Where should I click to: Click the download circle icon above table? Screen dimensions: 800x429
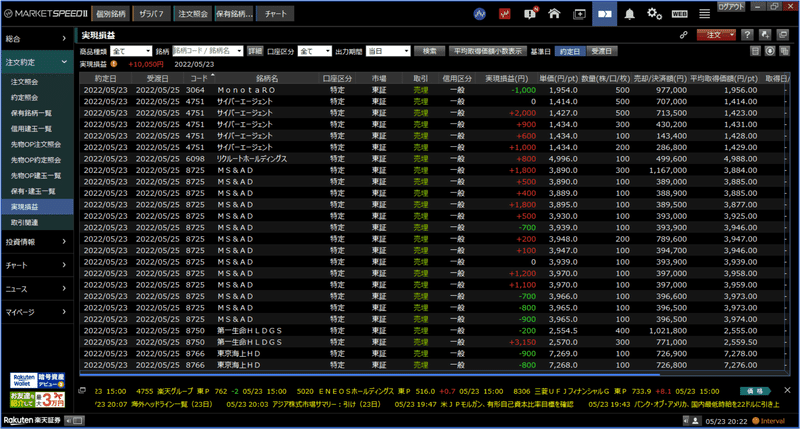[x=770, y=51]
